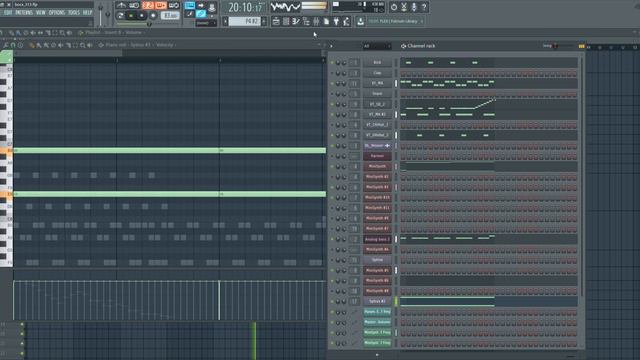The width and height of the screenshot is (640, 360).
Task: Open the pattern selector dropdown
Action: pos(244,21)
